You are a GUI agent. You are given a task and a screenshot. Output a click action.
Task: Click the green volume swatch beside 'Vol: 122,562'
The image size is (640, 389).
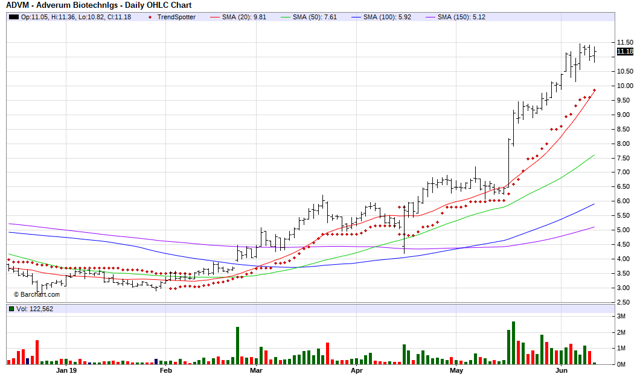(x=11, y=309)
